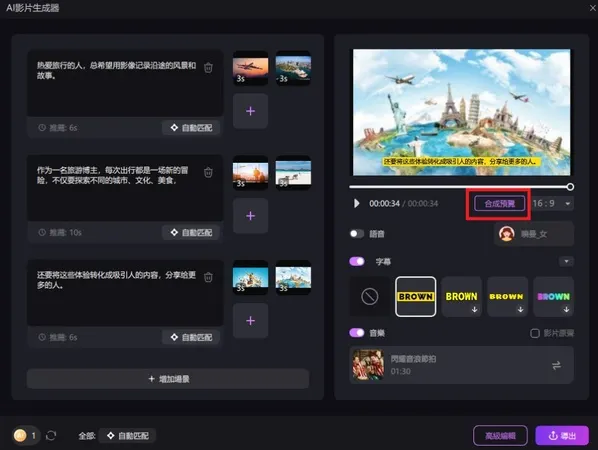Image resolution: width=598 pixels, height=450 pixels.
Task: Open the voice avatar selector
Action: [534, 234]
